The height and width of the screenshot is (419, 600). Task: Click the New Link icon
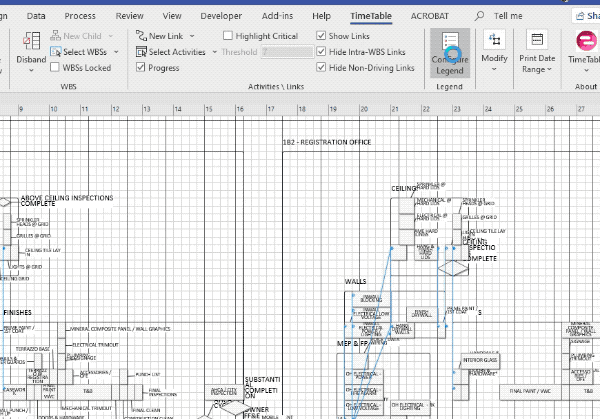141,36
